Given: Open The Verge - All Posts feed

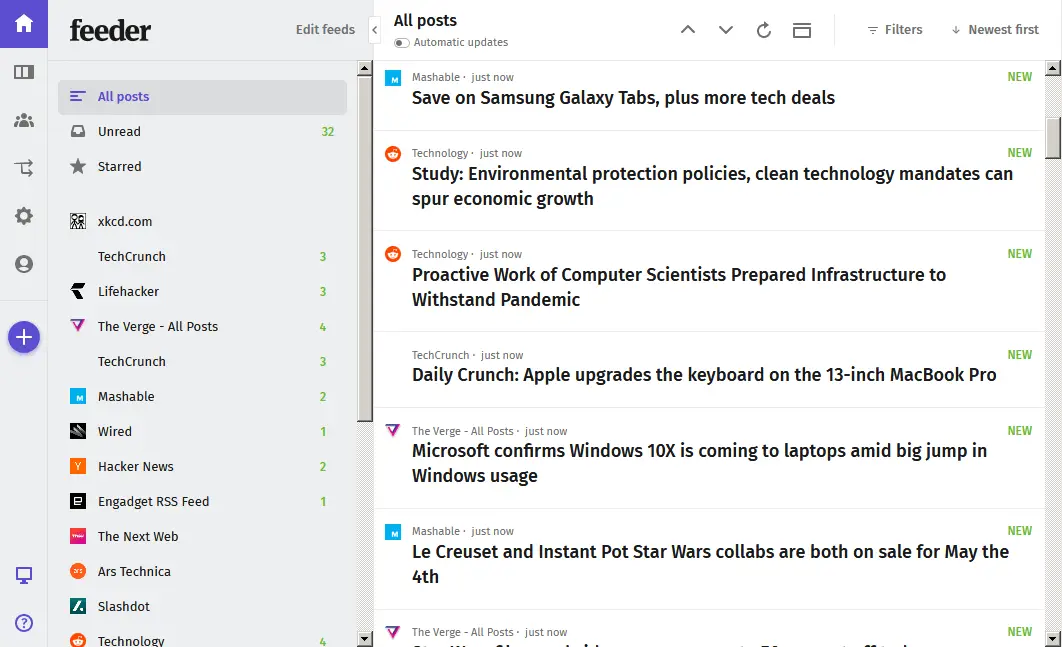Looking at the screenshot, I should click(203, 326).
